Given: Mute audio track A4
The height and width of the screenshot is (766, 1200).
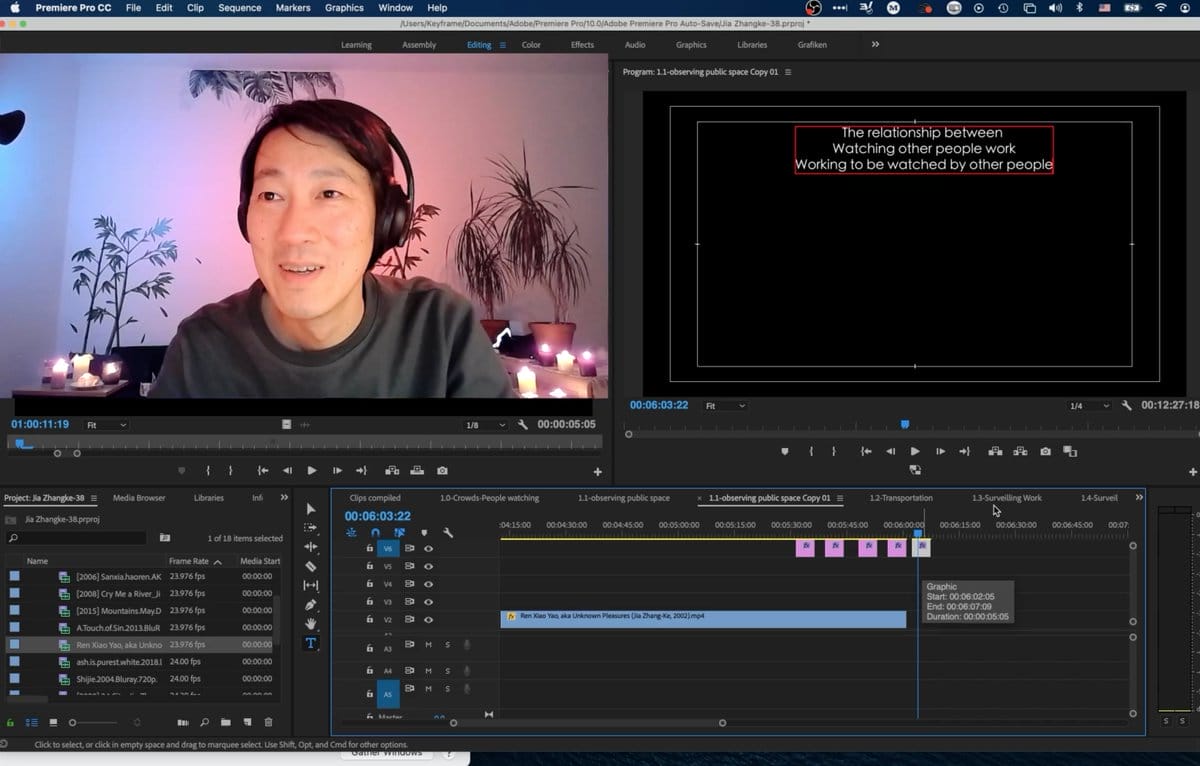Looking at the screenshot, I should (428, 671).
